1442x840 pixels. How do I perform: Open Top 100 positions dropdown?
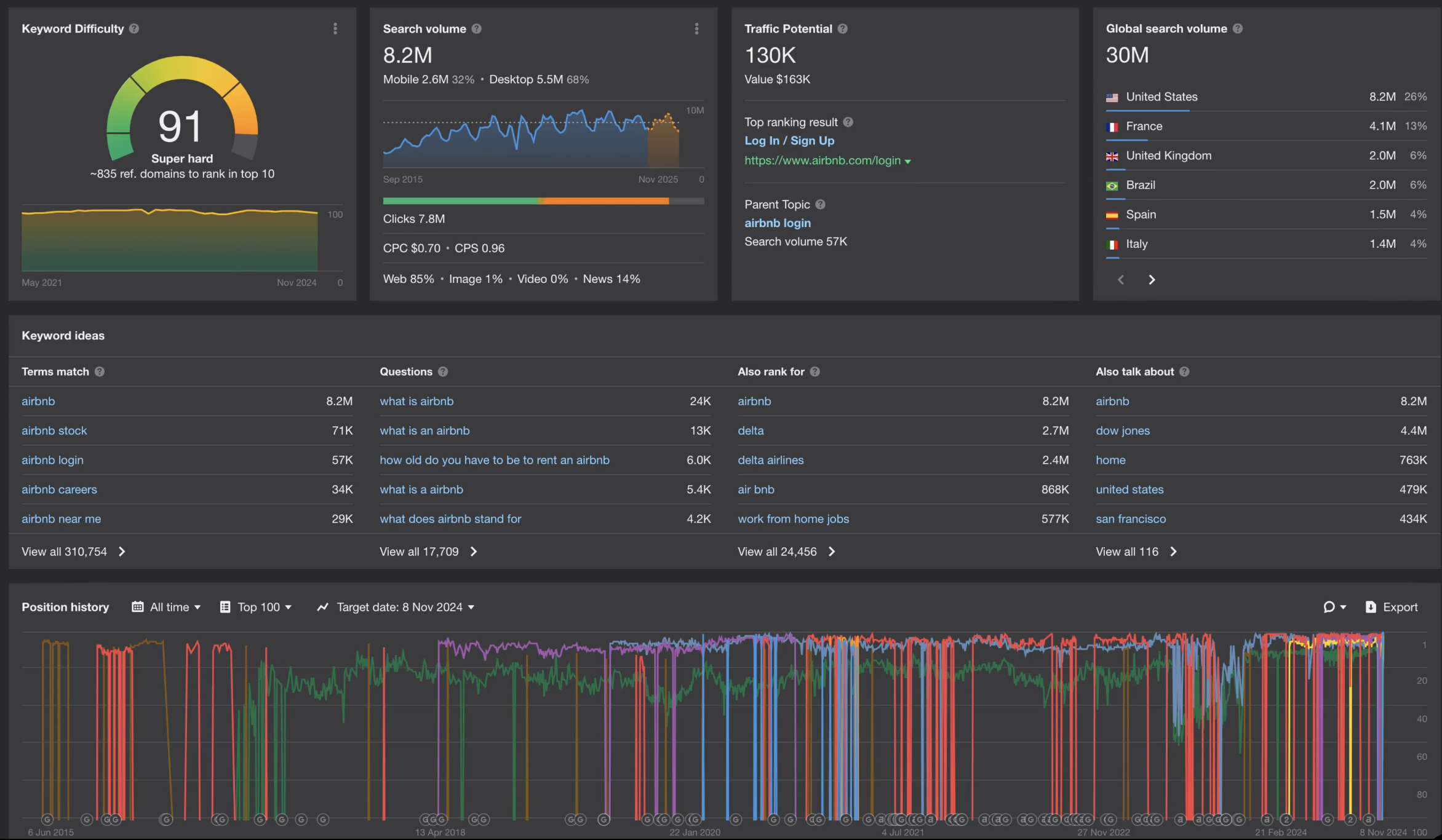coord(256,607)
